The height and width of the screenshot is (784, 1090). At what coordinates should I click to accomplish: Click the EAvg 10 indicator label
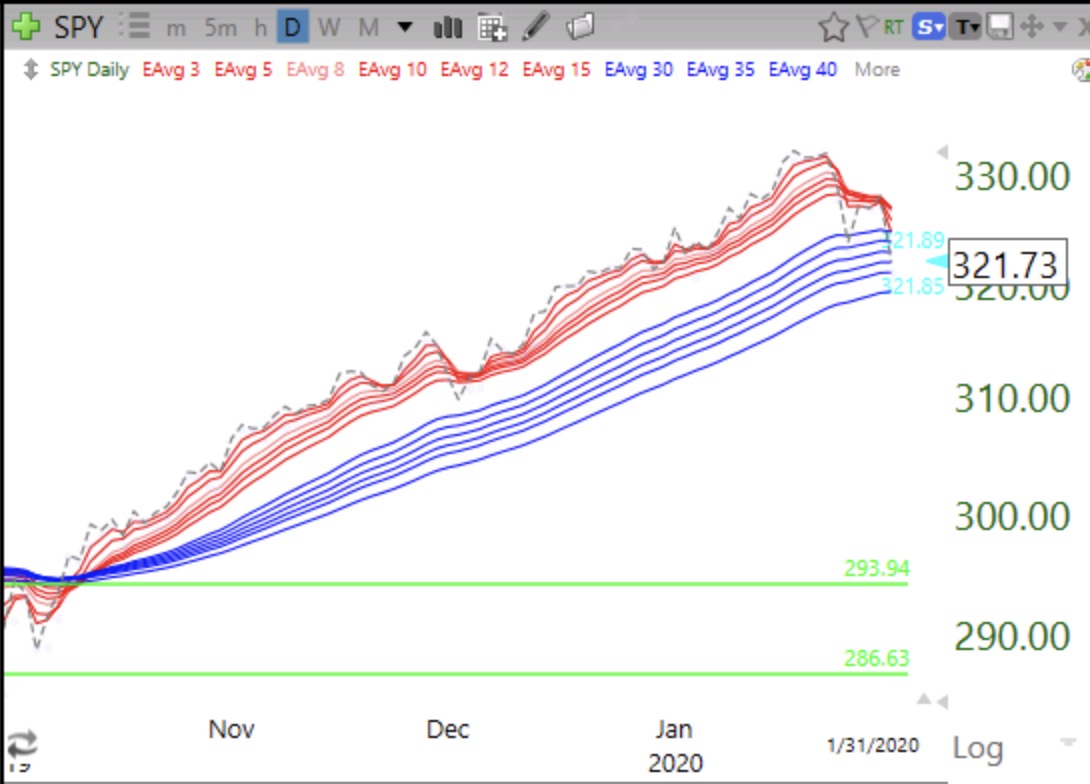(392, 70)
